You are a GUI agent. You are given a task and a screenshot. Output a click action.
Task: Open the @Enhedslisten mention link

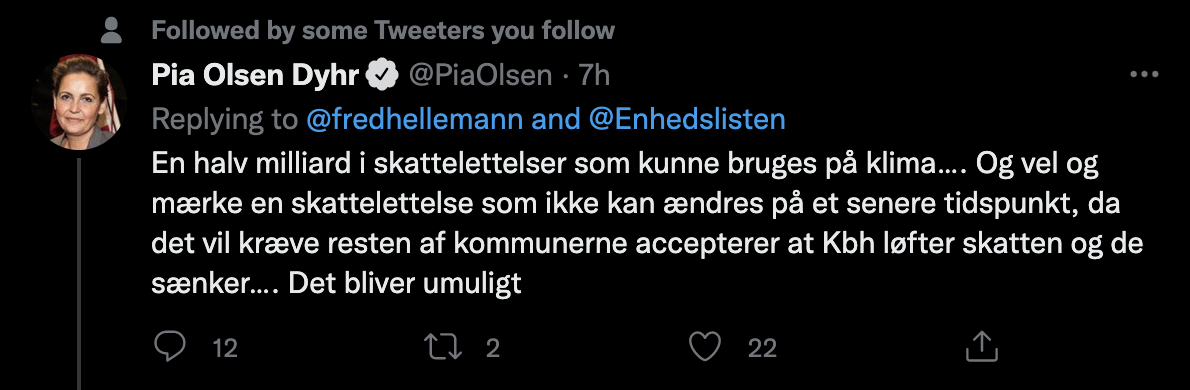687,119
